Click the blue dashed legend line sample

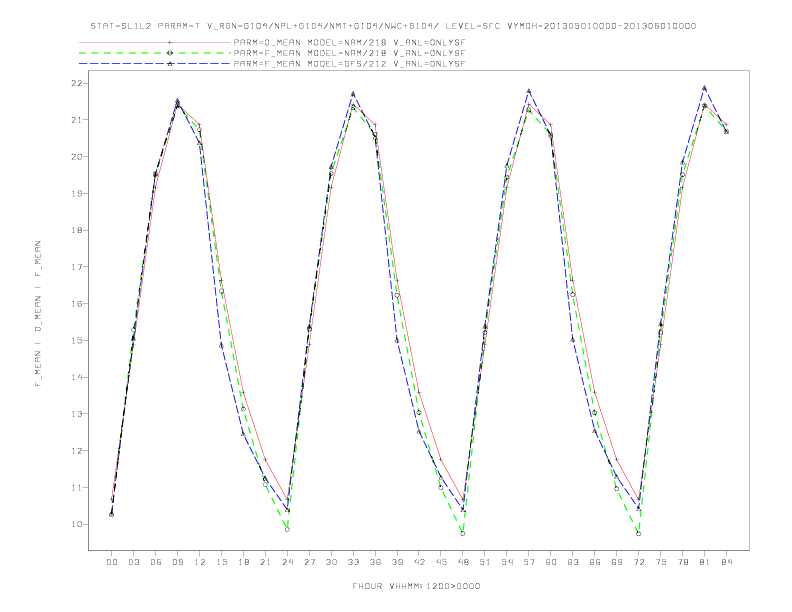click(x=155, y=64)
